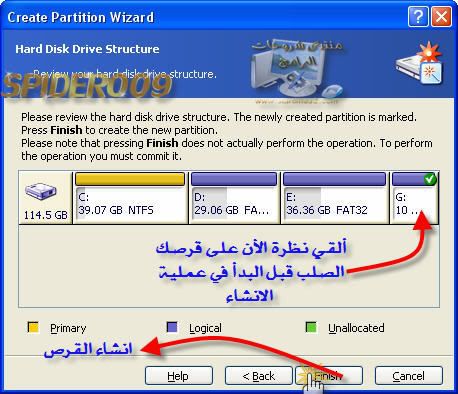Click the hard disk drive icon showing 114.5 GB

(41, 192)
